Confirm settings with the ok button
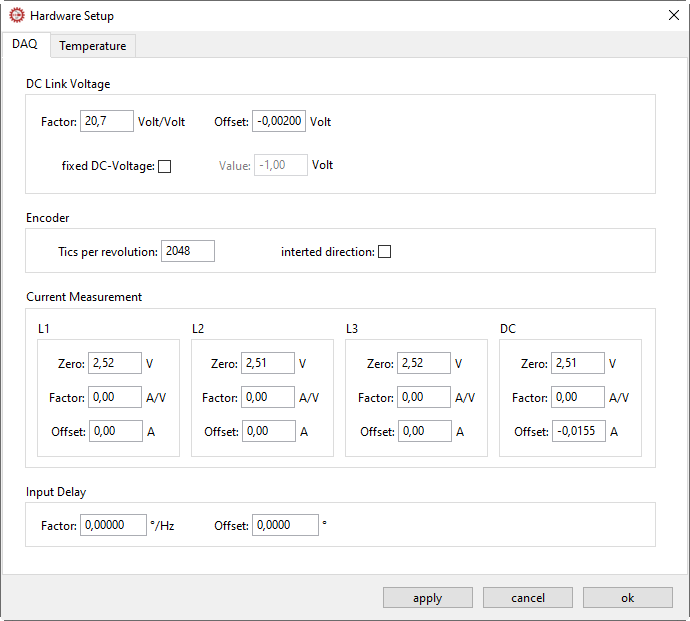 [x=628, y=598]
